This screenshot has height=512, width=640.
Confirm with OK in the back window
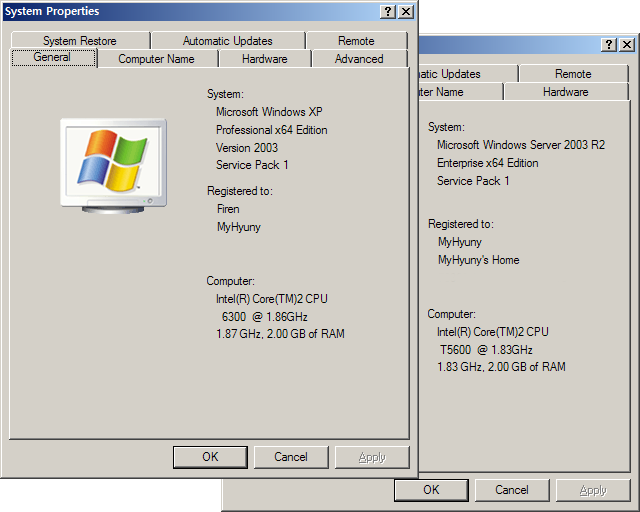(x=431, y=490)
